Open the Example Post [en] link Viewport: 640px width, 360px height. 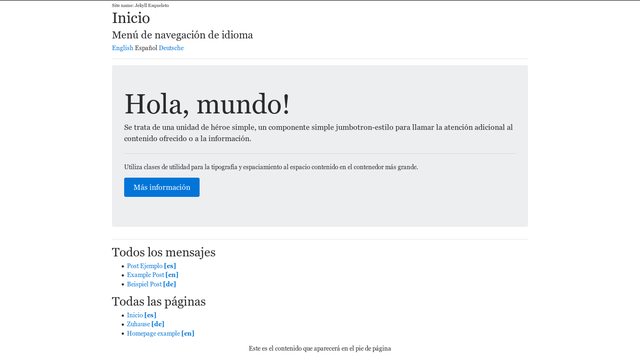pos(153,275)
